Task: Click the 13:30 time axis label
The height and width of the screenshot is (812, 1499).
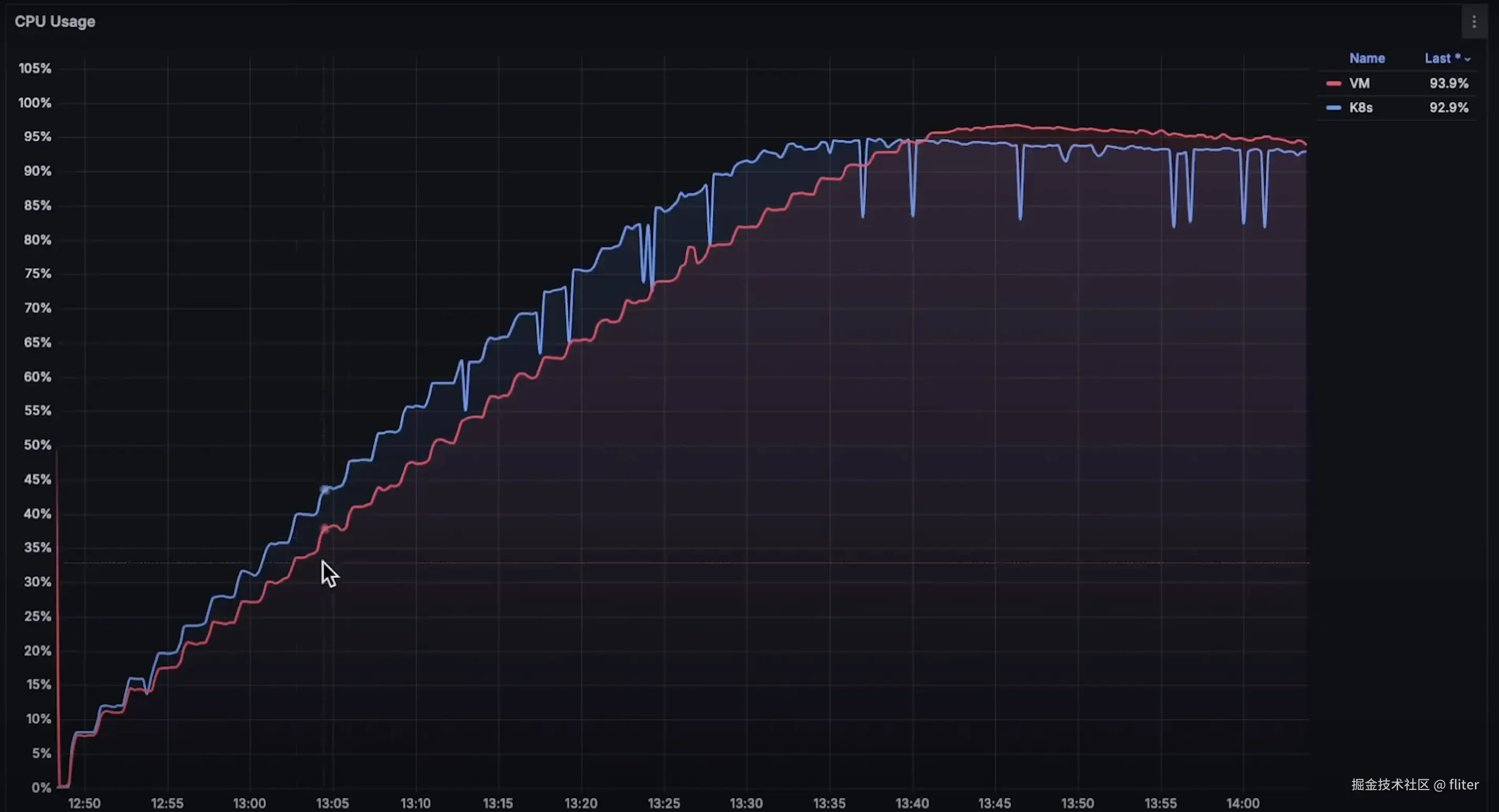Action: pos(746,803)
